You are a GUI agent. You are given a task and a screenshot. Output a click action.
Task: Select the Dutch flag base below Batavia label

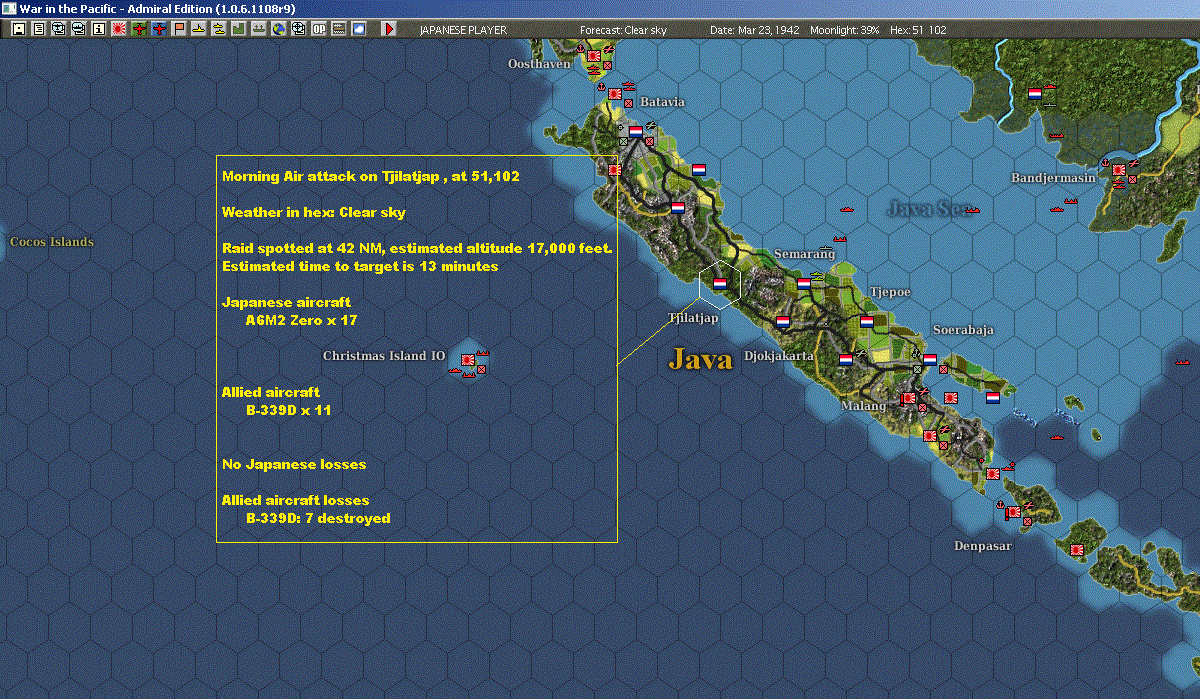coord(635,131)
